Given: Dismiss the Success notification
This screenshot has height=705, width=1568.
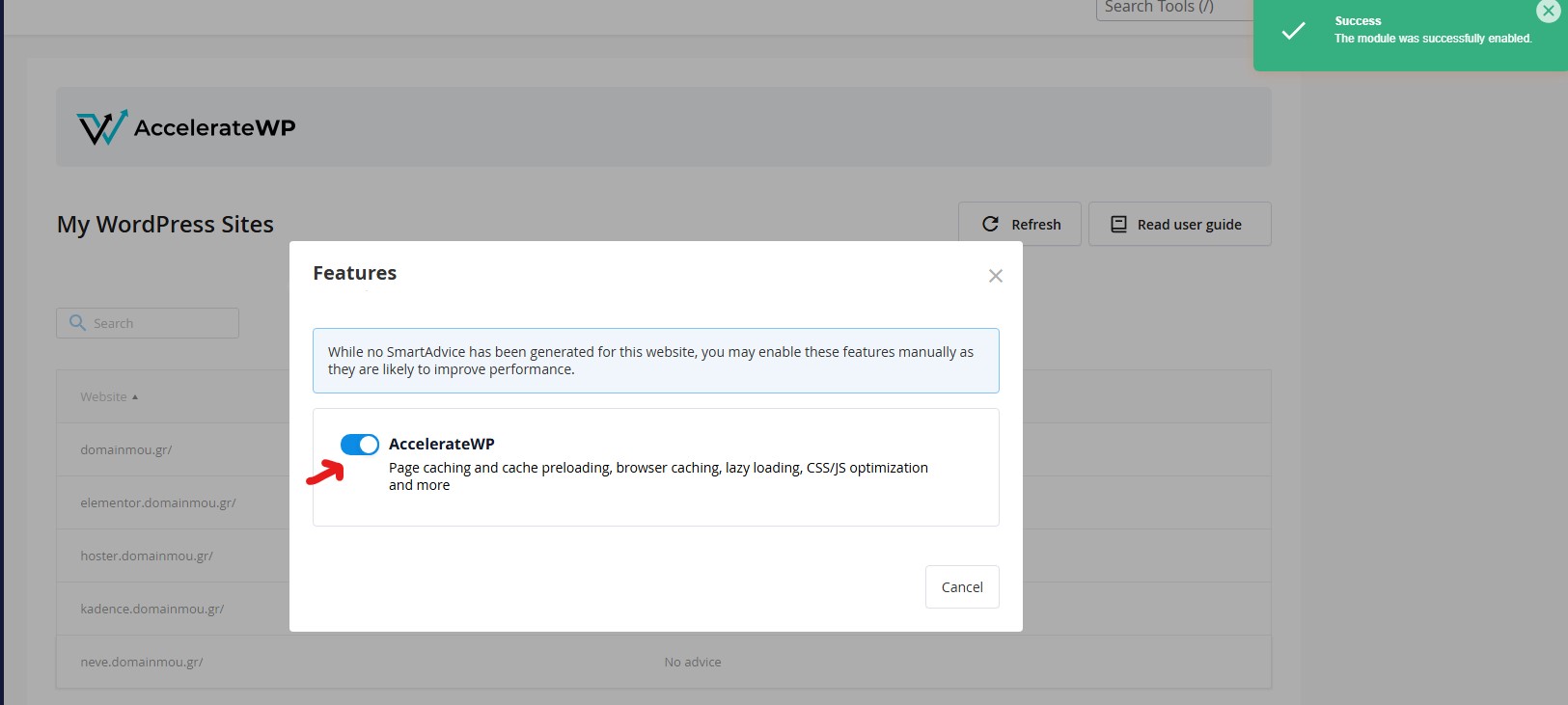Looking at the screenshot, I should click(1548, 11).
